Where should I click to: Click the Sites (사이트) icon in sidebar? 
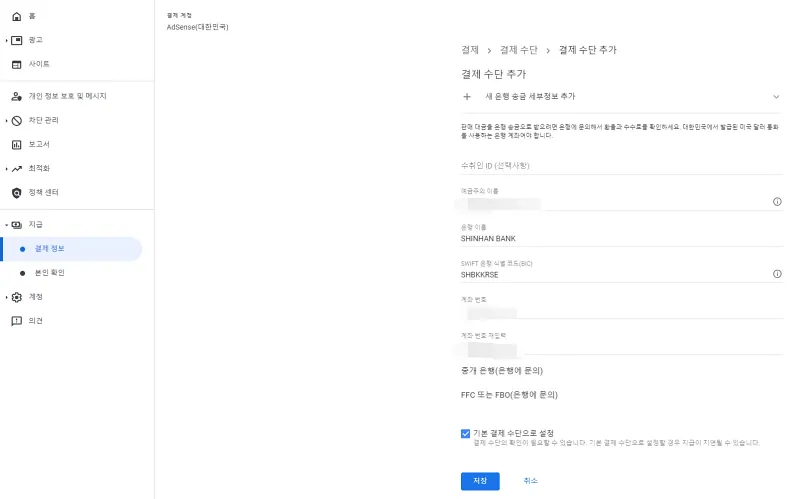pos(16,64)
